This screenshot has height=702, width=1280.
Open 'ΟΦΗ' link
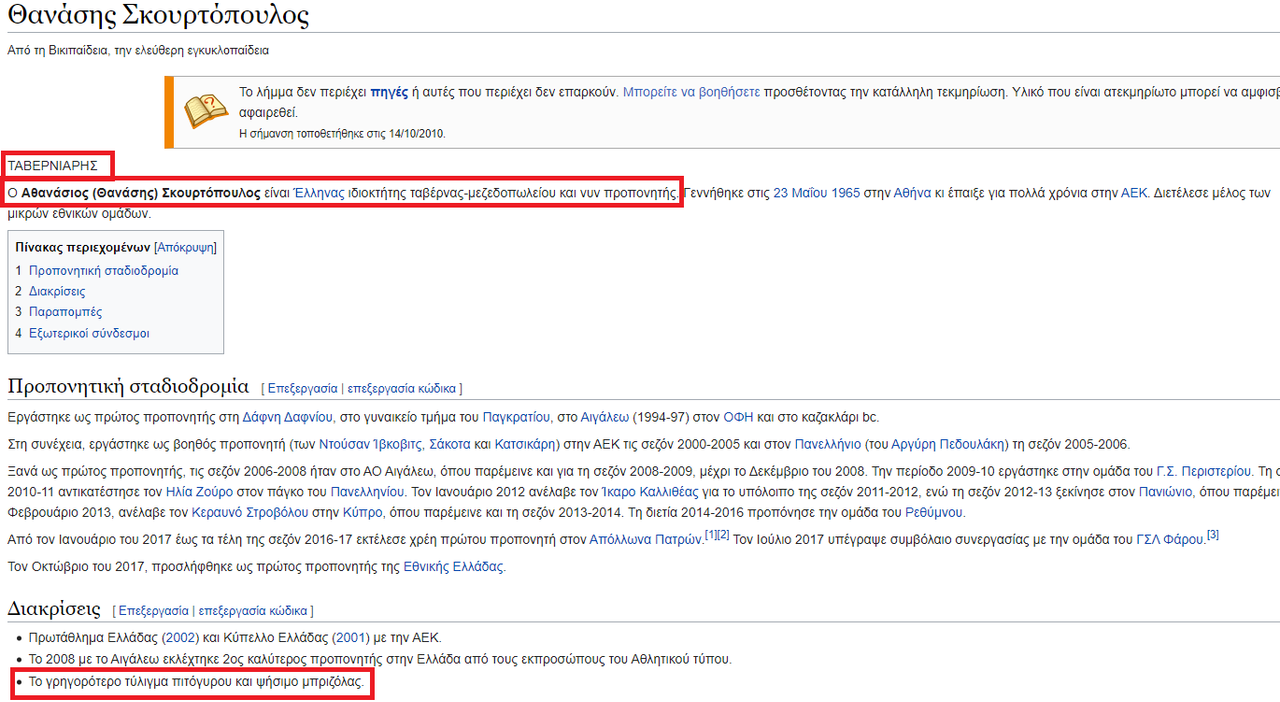point(738,417)
